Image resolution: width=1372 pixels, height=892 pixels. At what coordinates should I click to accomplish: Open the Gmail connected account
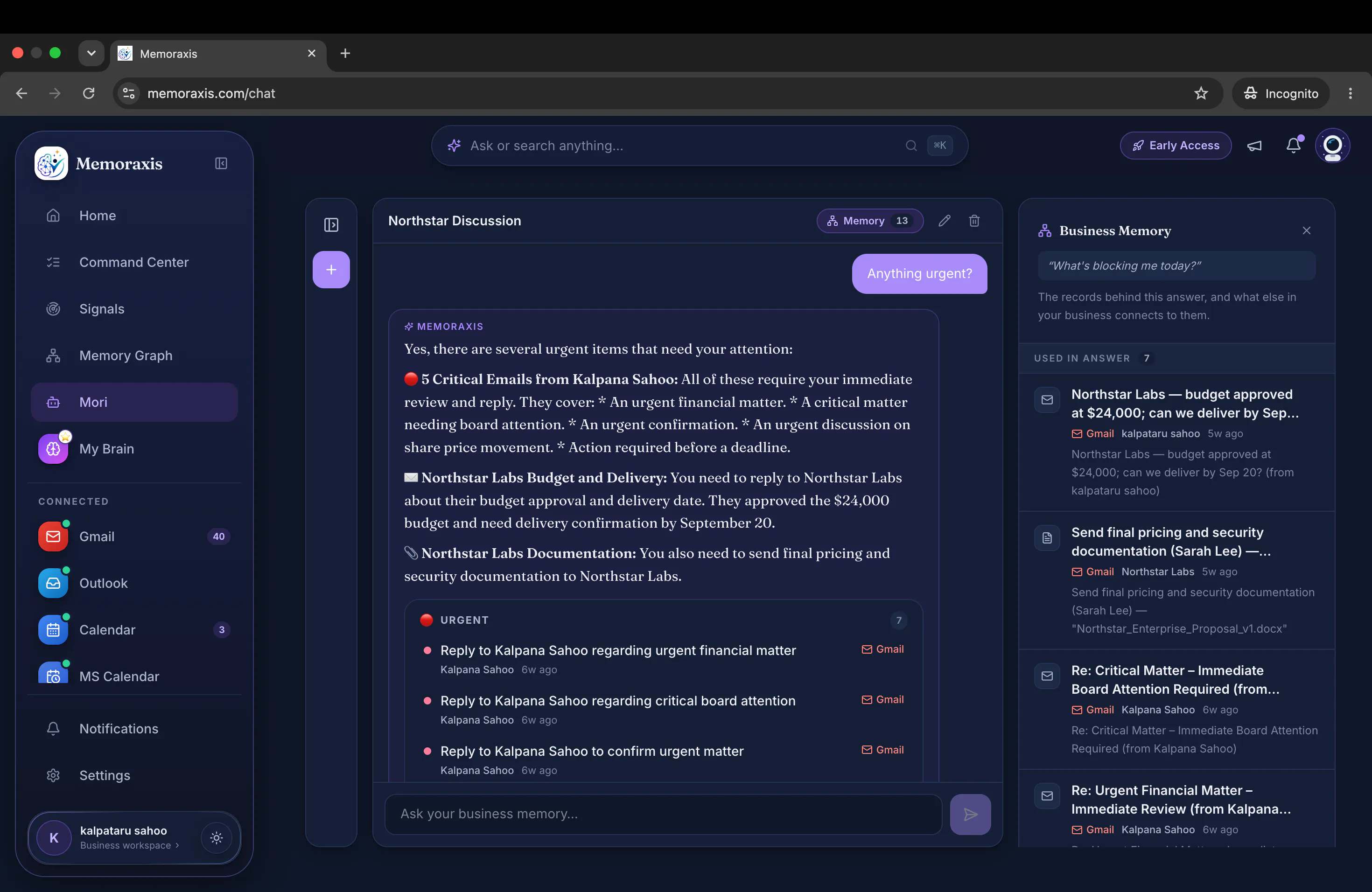(134, 537)
